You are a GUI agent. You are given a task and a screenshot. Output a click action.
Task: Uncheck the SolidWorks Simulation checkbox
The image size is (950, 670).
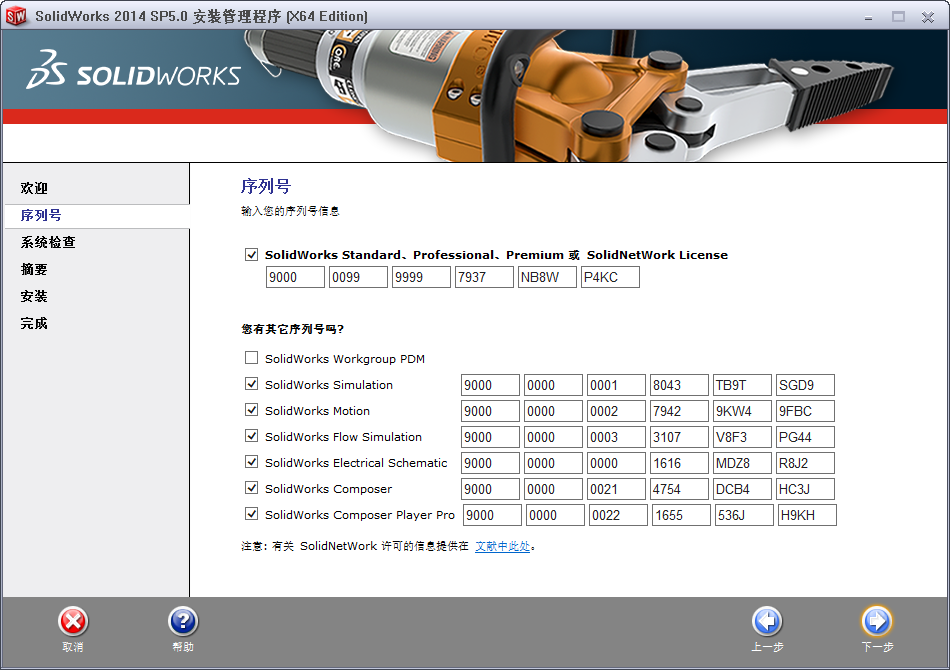click(251, 384)
